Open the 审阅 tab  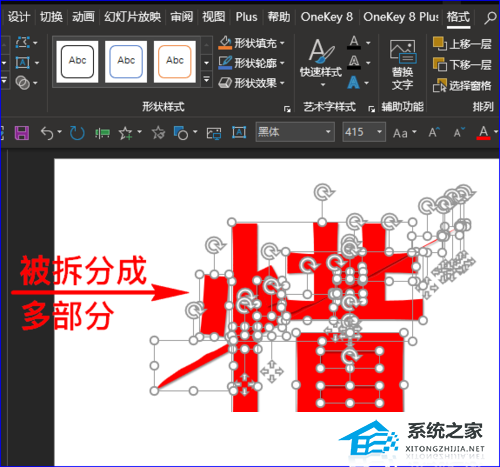[x=181, y=17]
